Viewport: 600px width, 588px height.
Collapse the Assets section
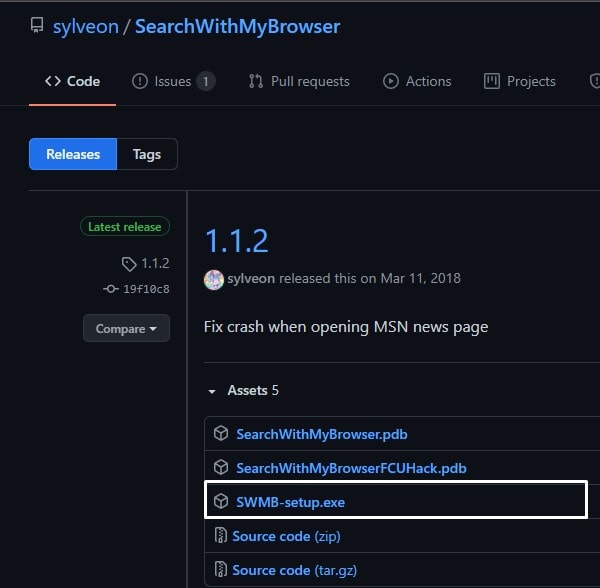coord(243,391)
